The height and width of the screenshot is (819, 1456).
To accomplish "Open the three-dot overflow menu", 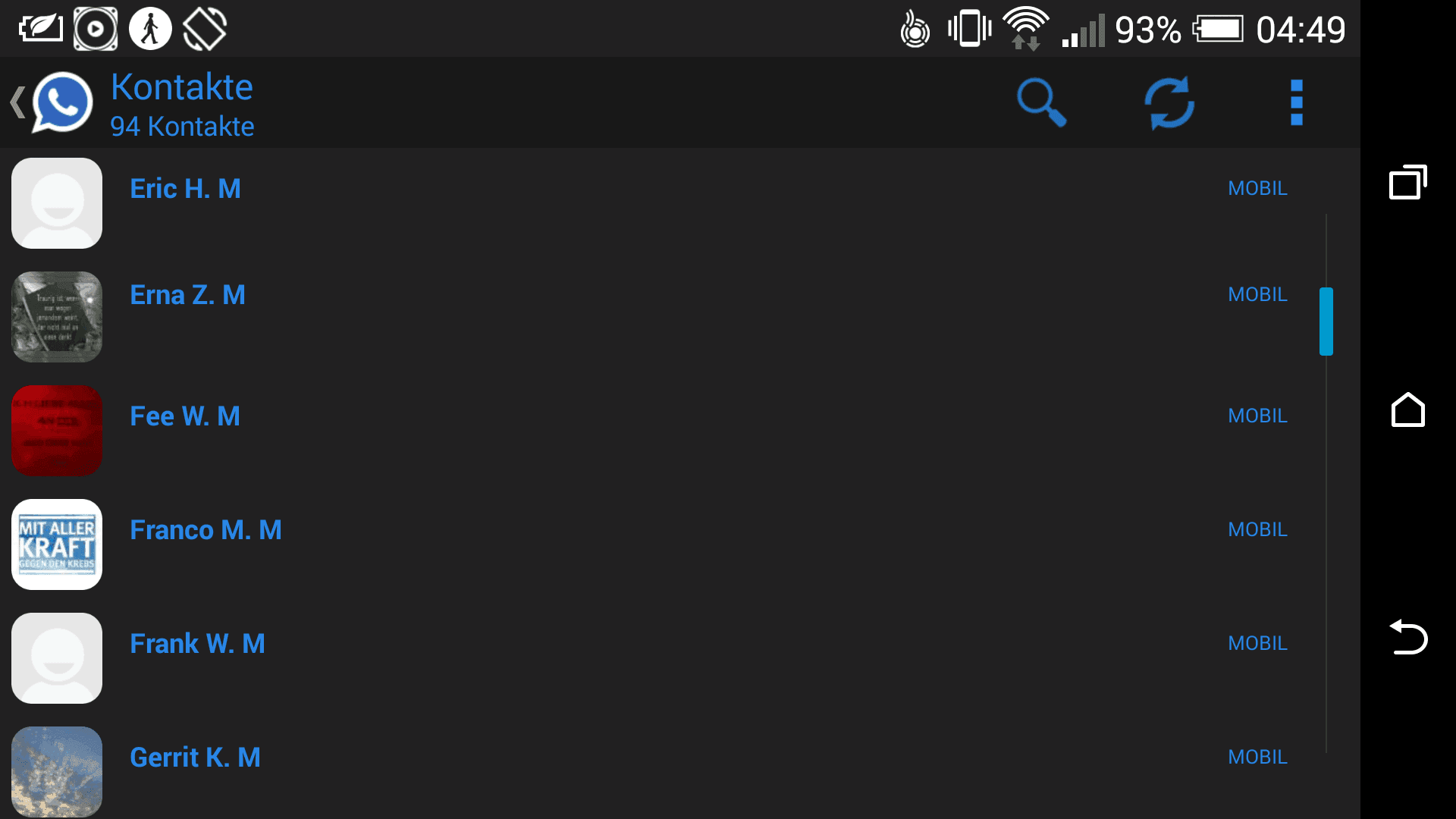I will tap(1297, 102).
